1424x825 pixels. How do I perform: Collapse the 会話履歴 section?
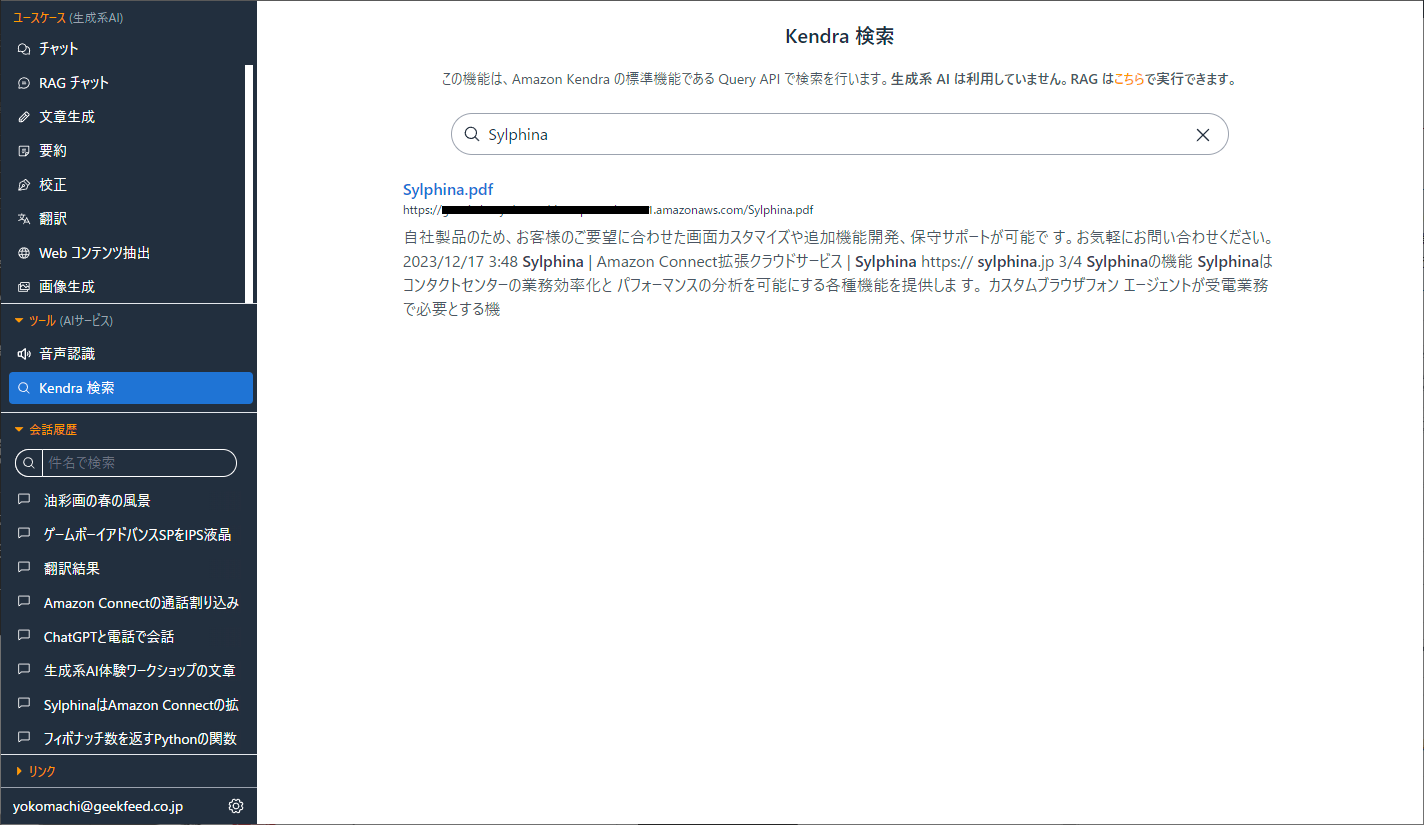[x=46, y=430]
